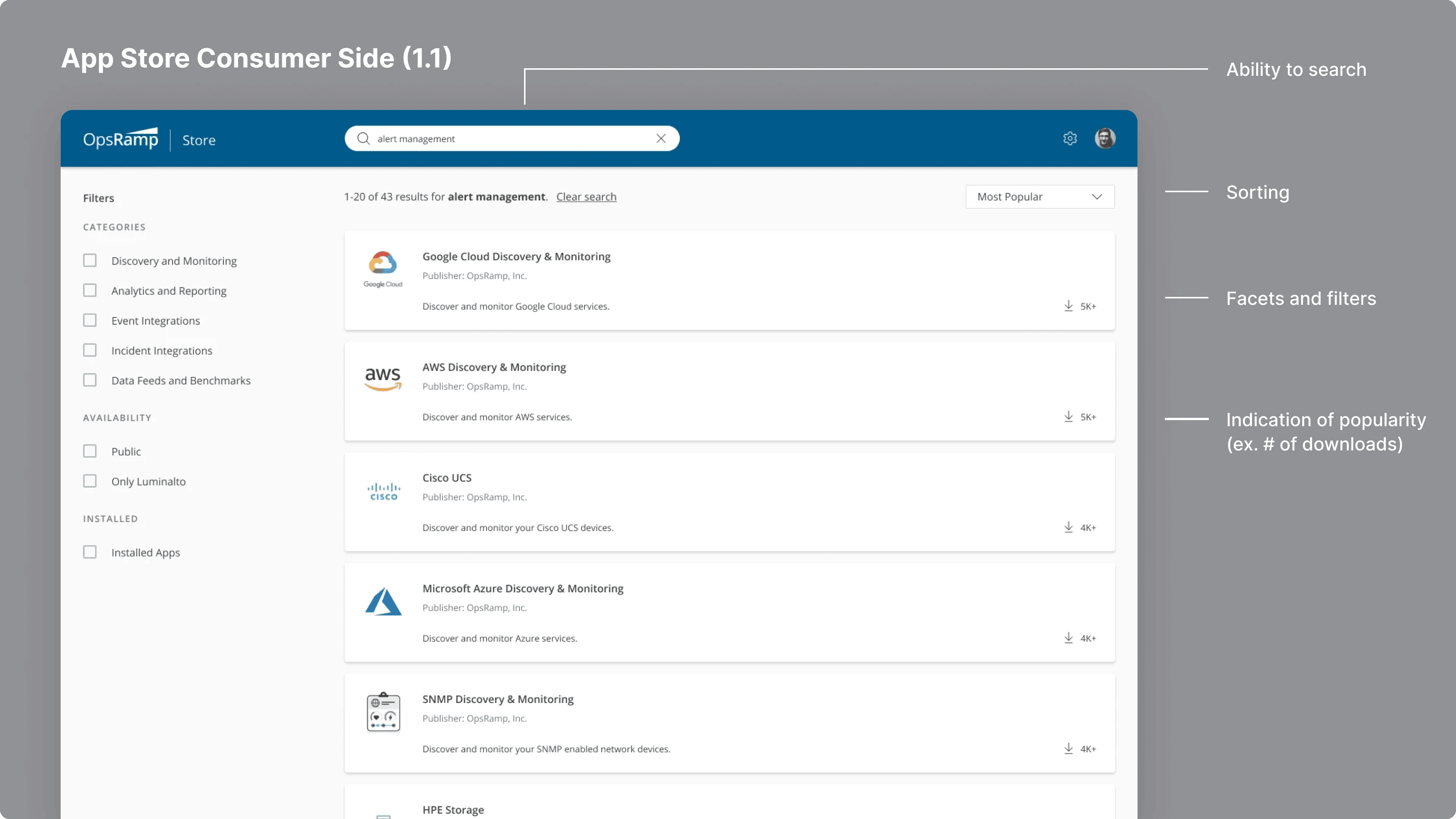Click the 5K+ count on Google Cloud card
Screen dimensions: 1456x819
1088,306
